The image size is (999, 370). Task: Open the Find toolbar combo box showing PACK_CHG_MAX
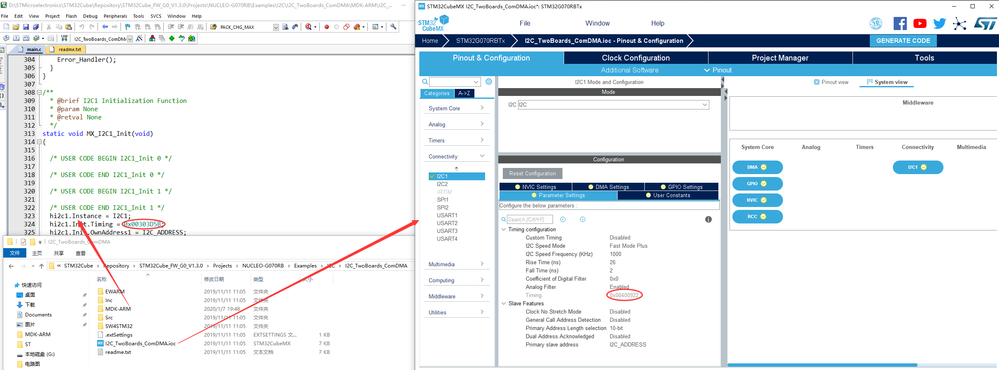point(276,27)
